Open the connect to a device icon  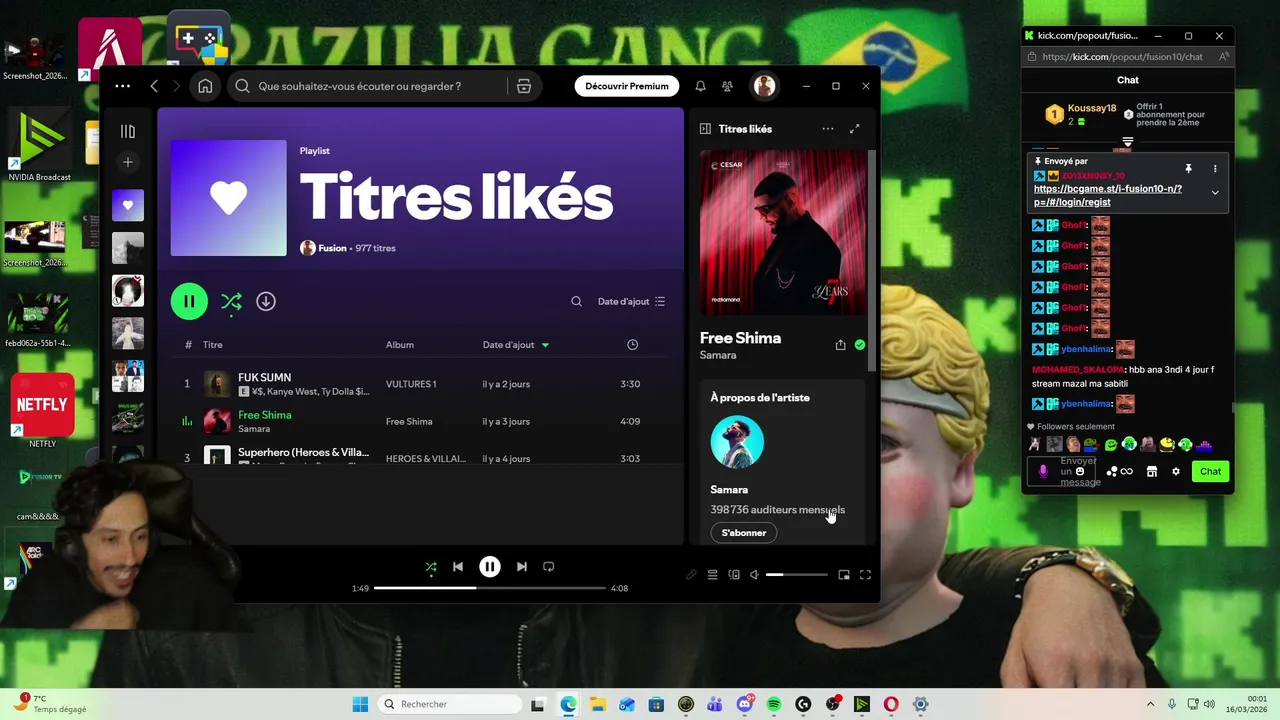click(734, 575)
